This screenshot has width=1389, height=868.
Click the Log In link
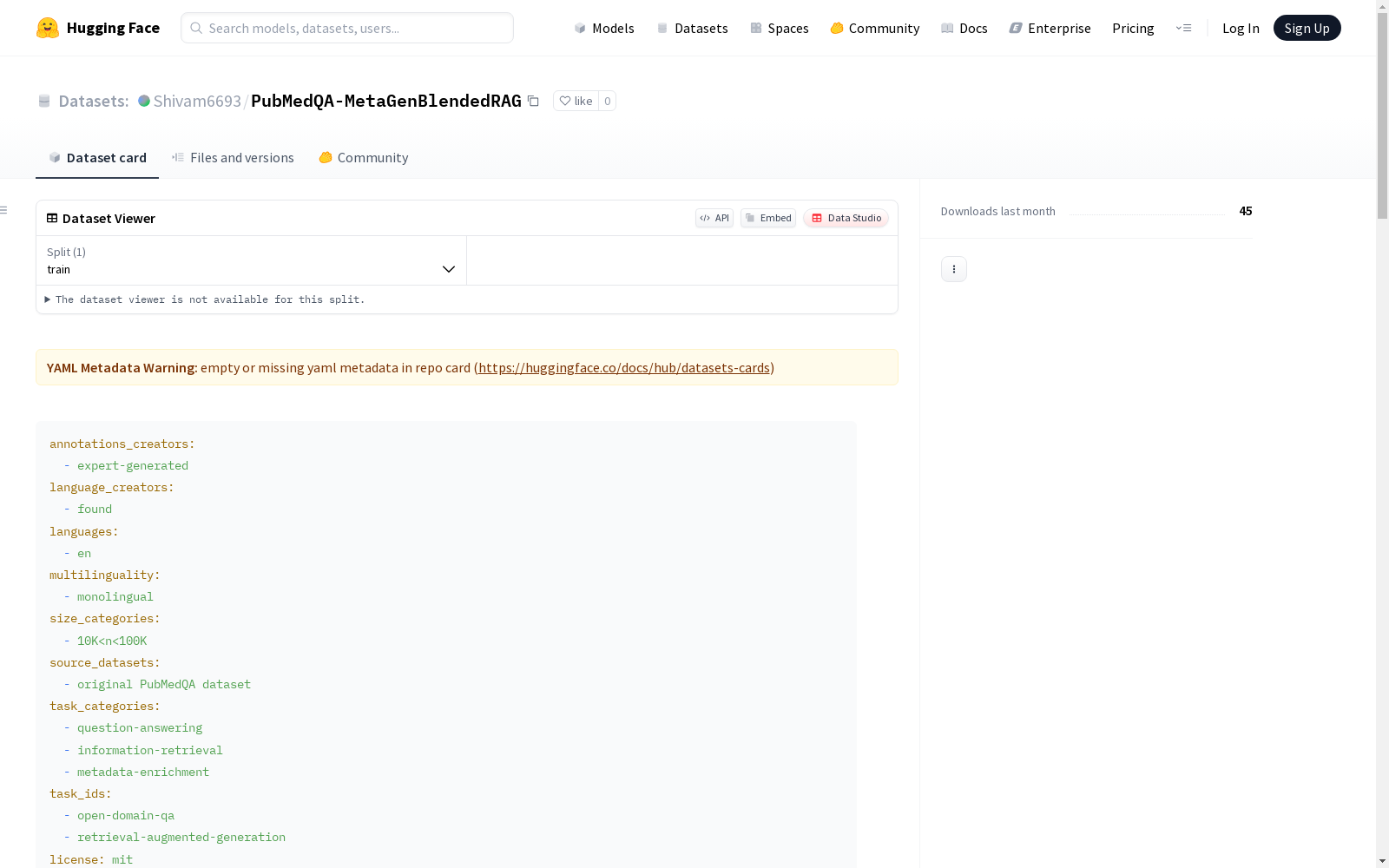(1241, 28)
